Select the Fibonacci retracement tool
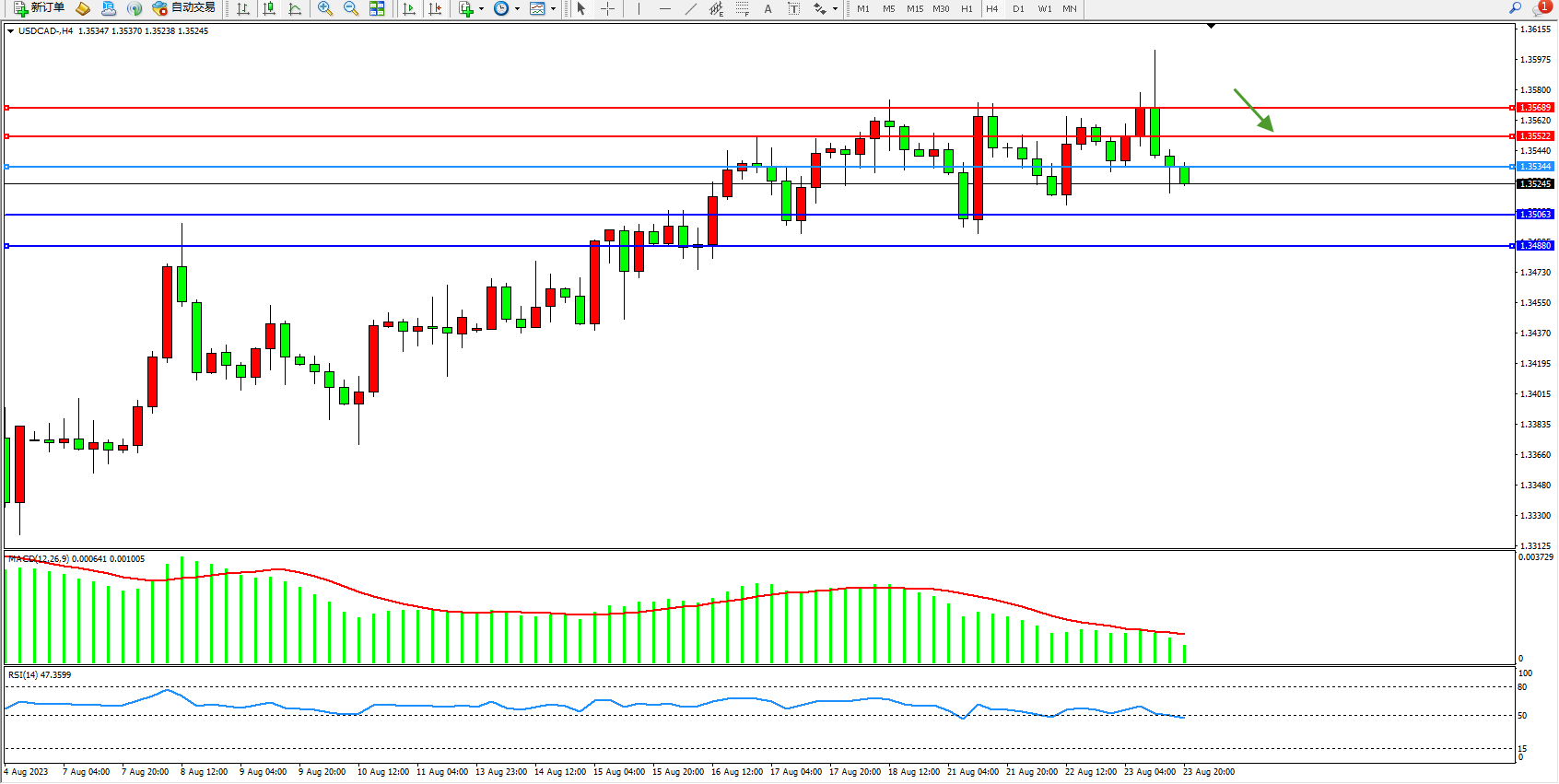This screenshot has height=784, width=1559. 743,8
